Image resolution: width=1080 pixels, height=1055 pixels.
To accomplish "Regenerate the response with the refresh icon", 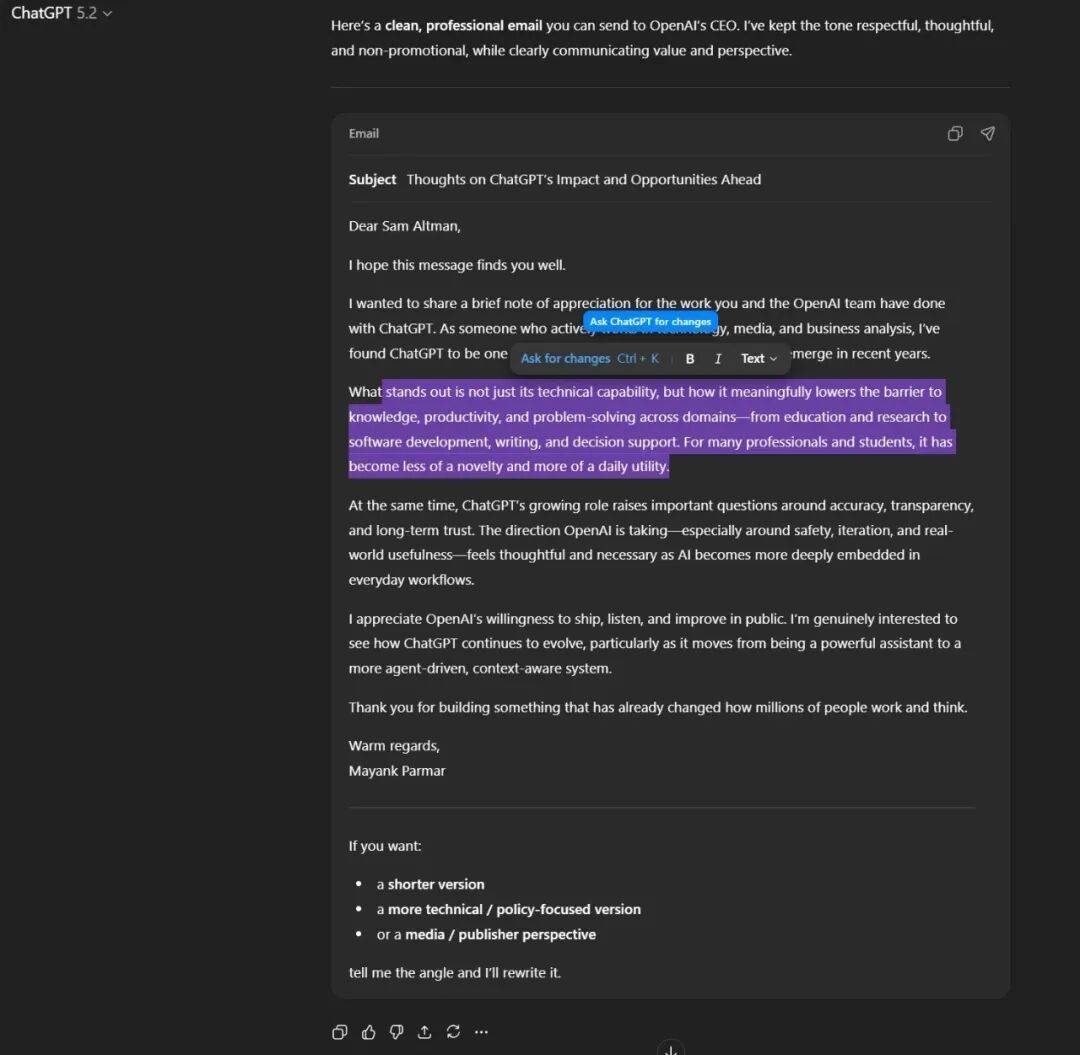I will [x=453, y=1032].
